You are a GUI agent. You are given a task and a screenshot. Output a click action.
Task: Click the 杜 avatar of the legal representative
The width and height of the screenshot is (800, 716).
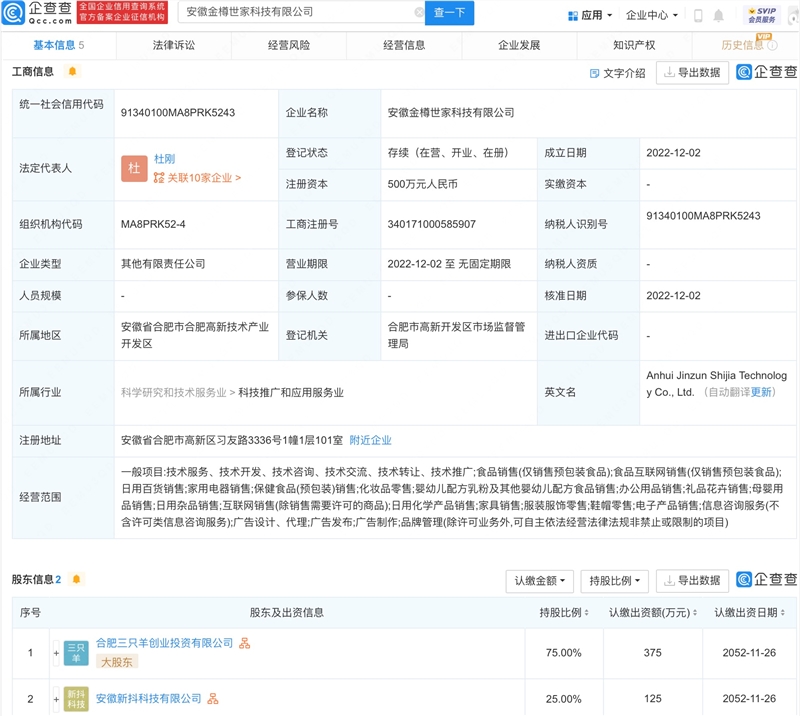coord(134,168)
